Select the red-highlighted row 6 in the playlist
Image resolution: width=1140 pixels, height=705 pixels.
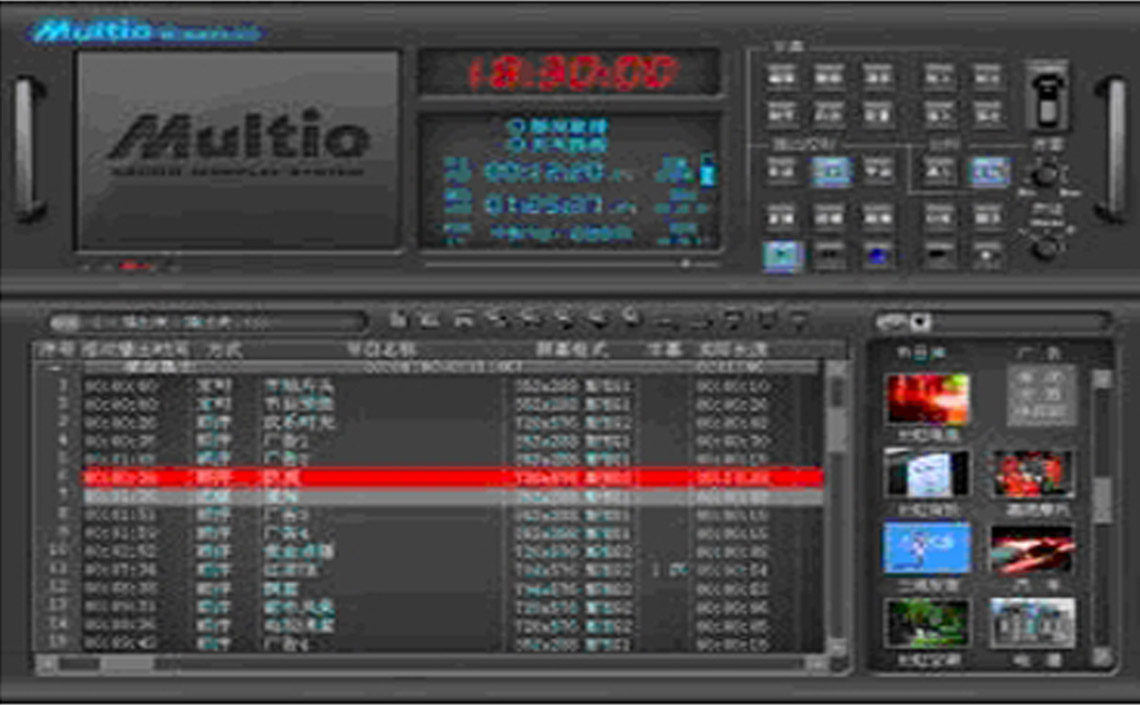point(452,478)
